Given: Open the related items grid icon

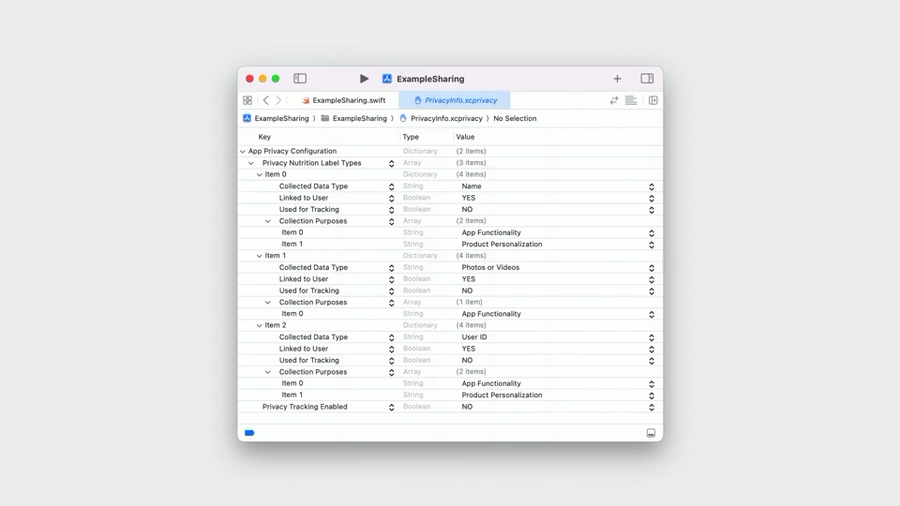Looking at the screenshot, I should [247, 100].
